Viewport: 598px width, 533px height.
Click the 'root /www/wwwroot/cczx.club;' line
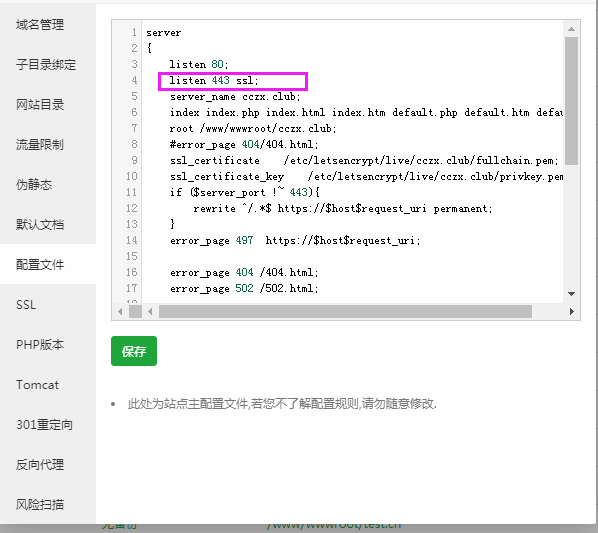pyautogui.click(x=252, y=128)
